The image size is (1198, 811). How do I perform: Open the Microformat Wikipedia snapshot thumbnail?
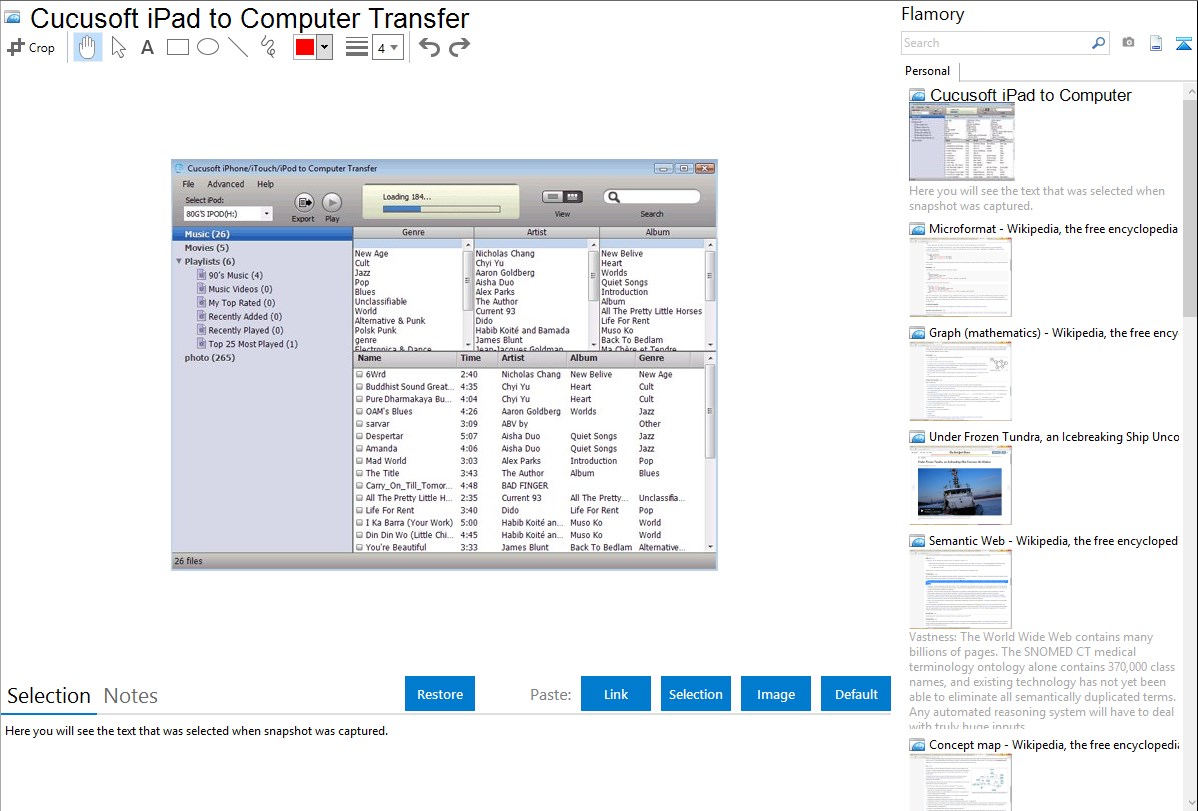tap(960, 277)
